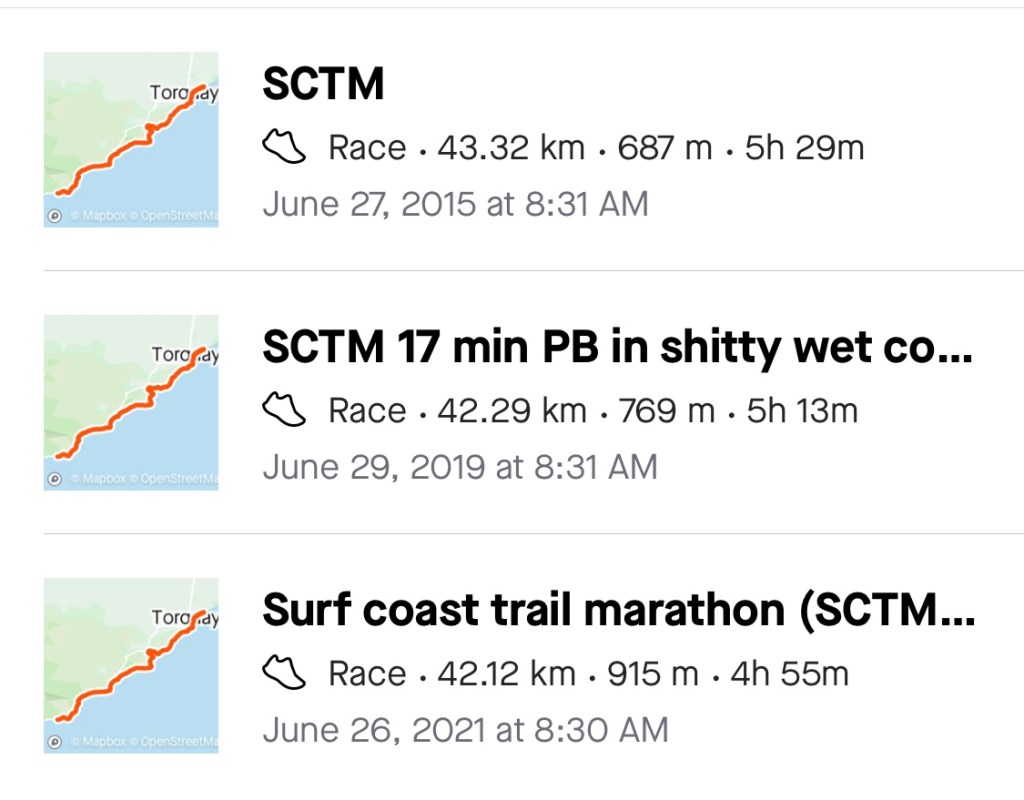Click the date June 29, 2019 at 8:31 AM

(x=460, y=467)
